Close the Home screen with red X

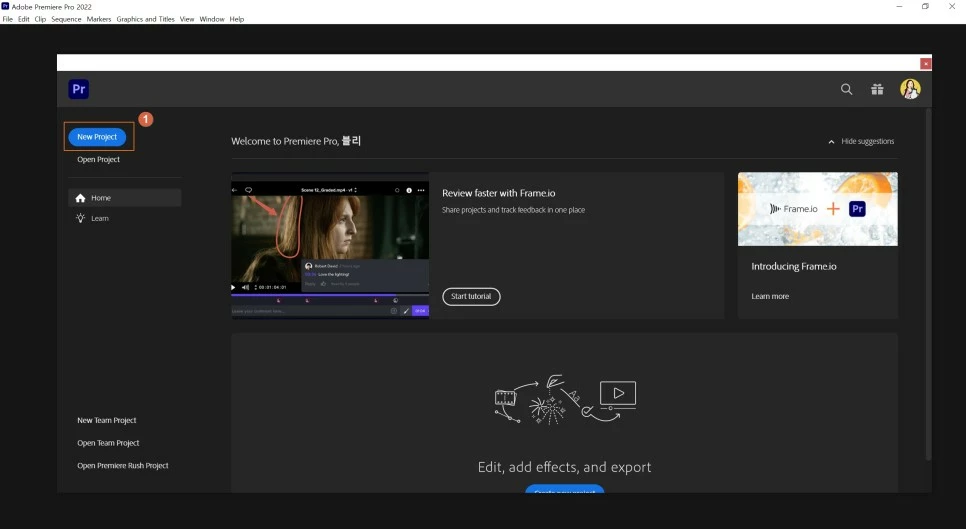[925, 63]
